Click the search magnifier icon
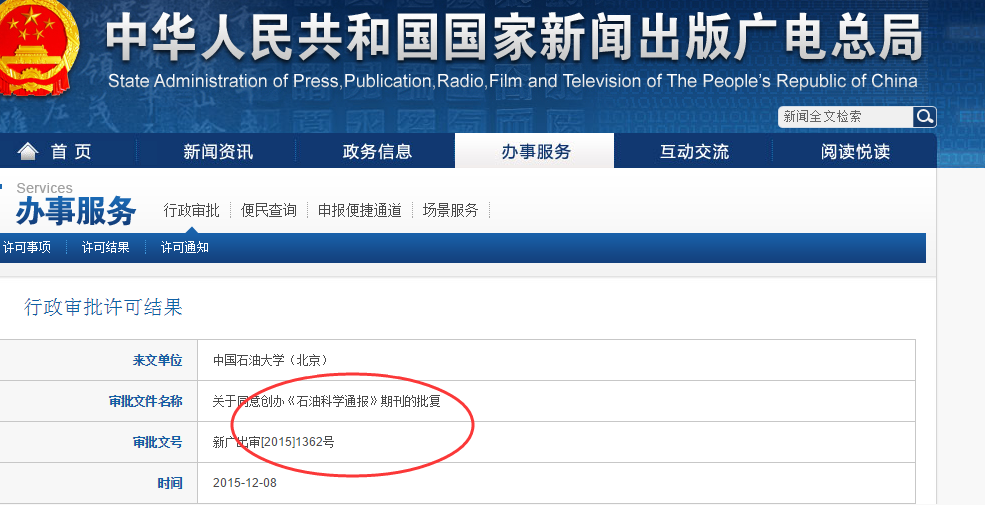The image size is (985, 505). pos(924,117)
